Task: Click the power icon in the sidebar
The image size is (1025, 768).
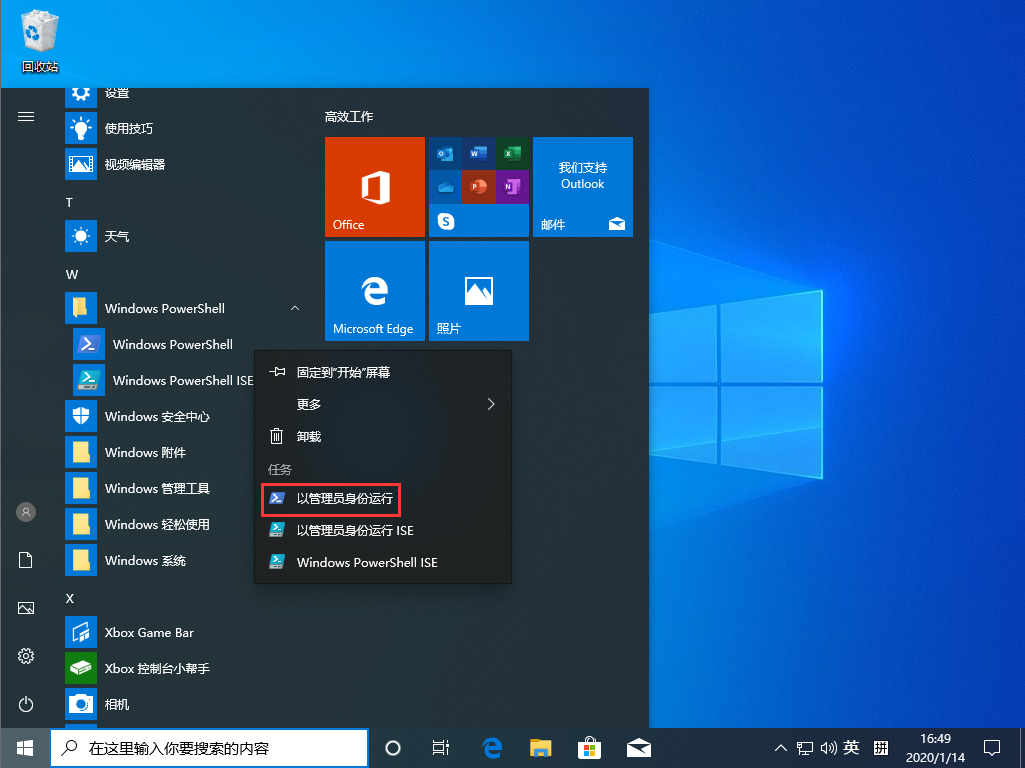Action: point(27,704)
